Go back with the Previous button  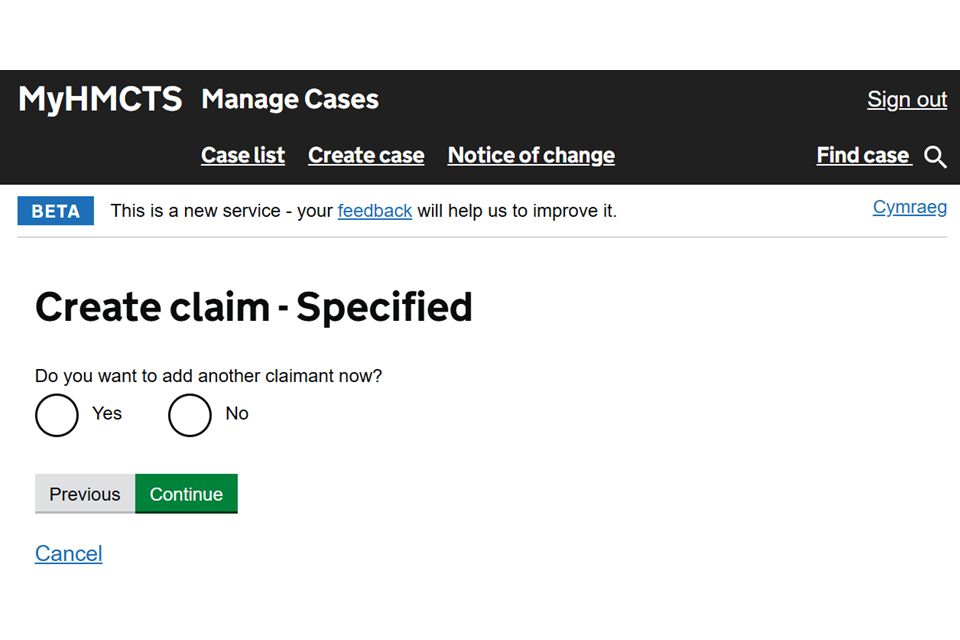(85, 494)
